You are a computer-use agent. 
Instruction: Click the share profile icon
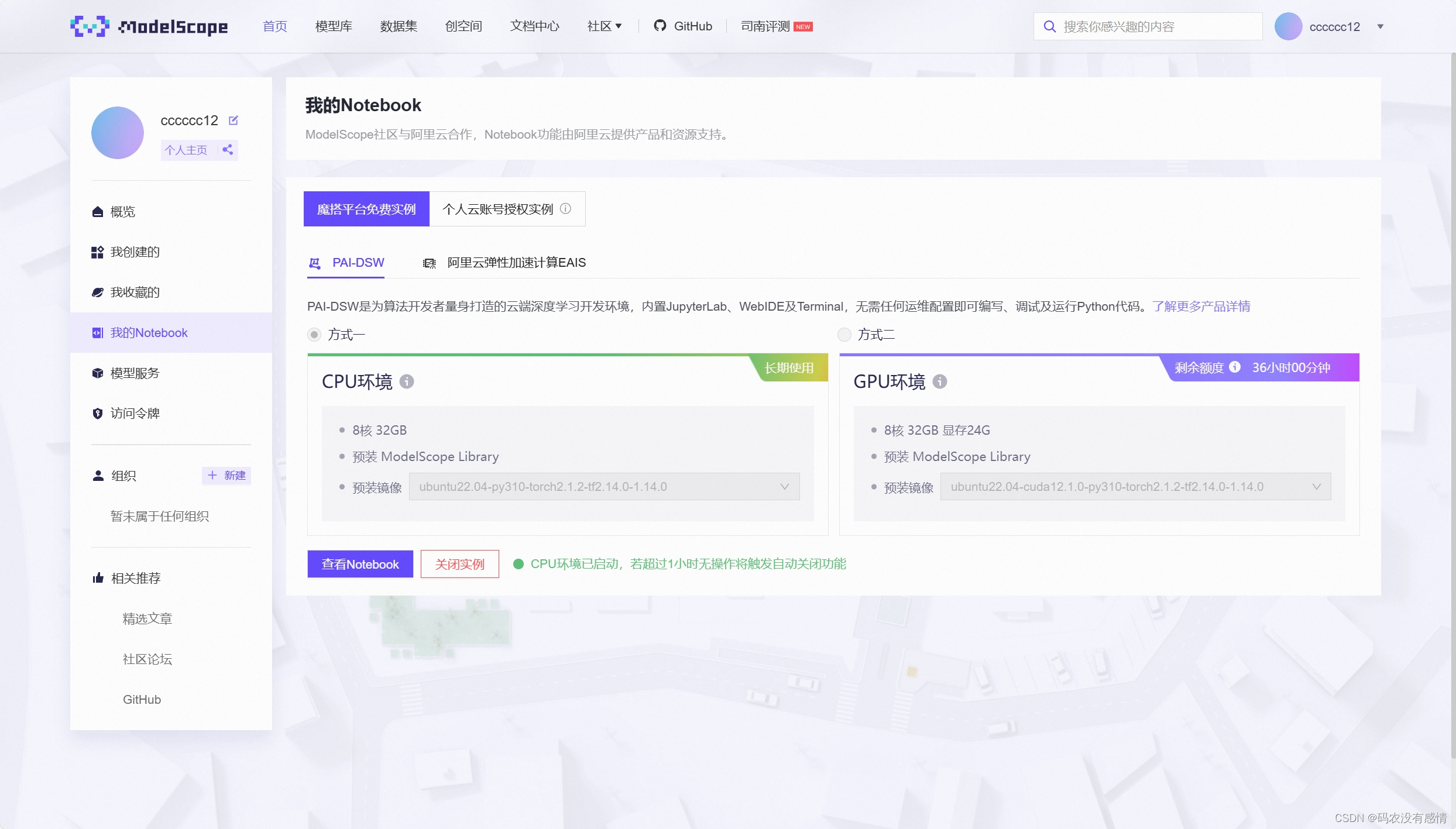tap(228, 150)
